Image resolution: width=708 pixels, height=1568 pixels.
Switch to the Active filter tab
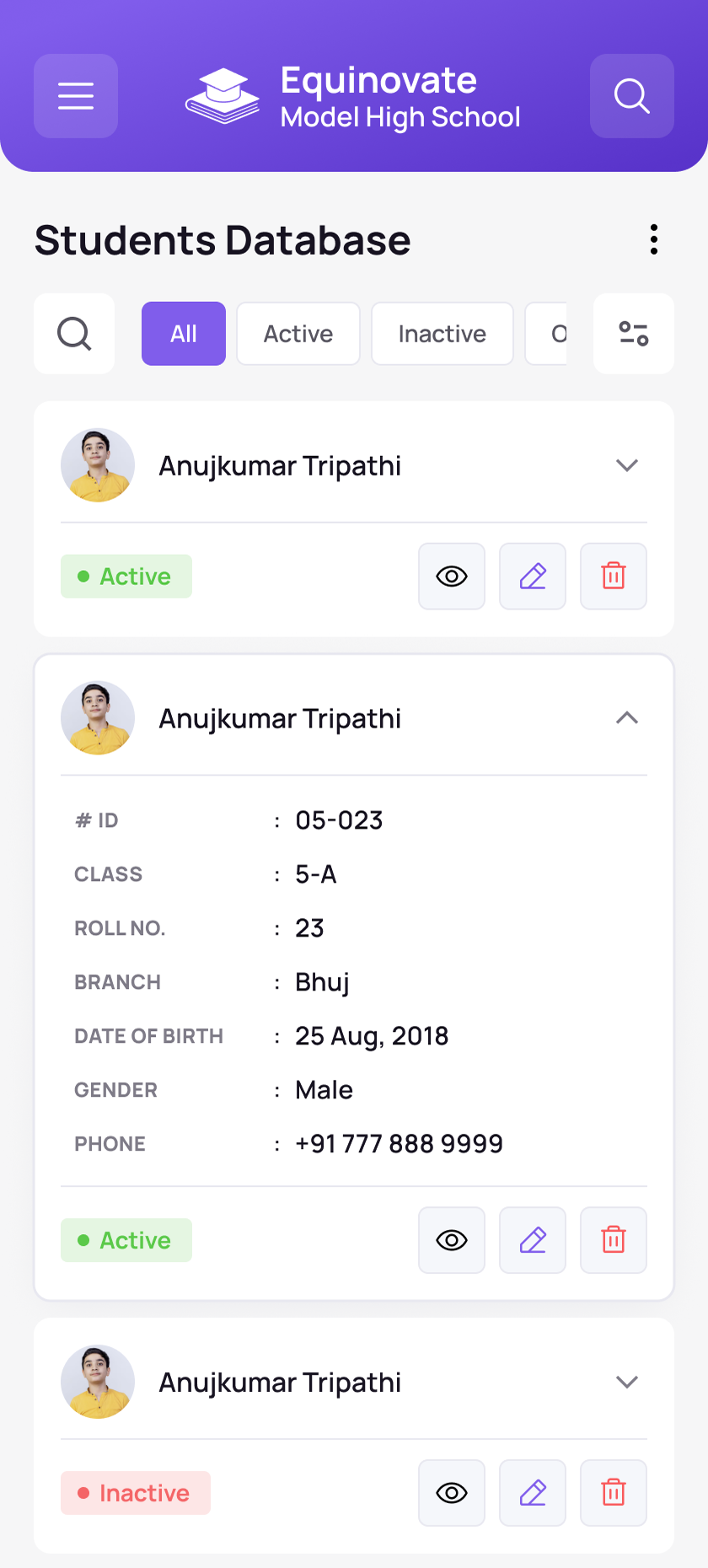298,334
